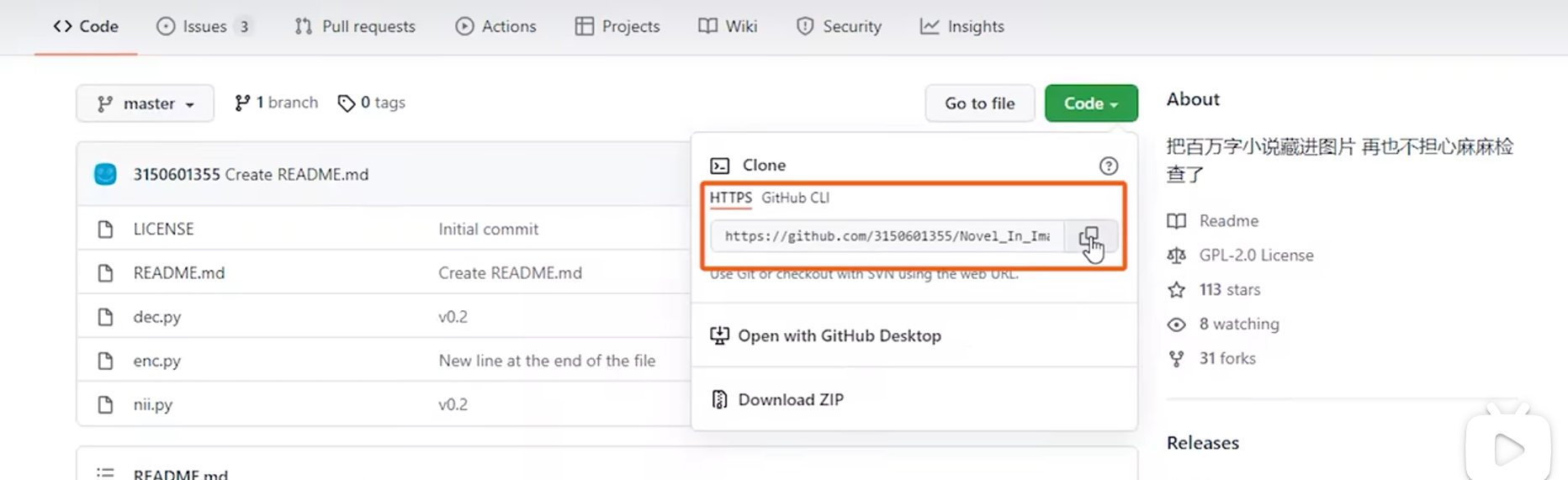Screen dimensions: 1568x480
Task: Open the Actions tab
Action: pos(495,27)
